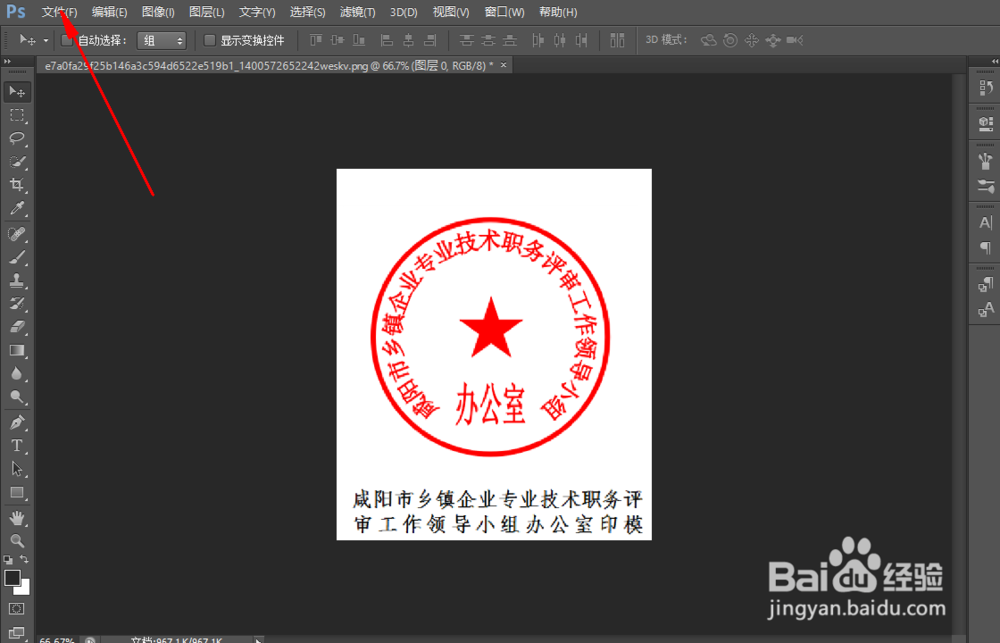Activate the Crop tool

pyautogui.click(x=17, y=186)
